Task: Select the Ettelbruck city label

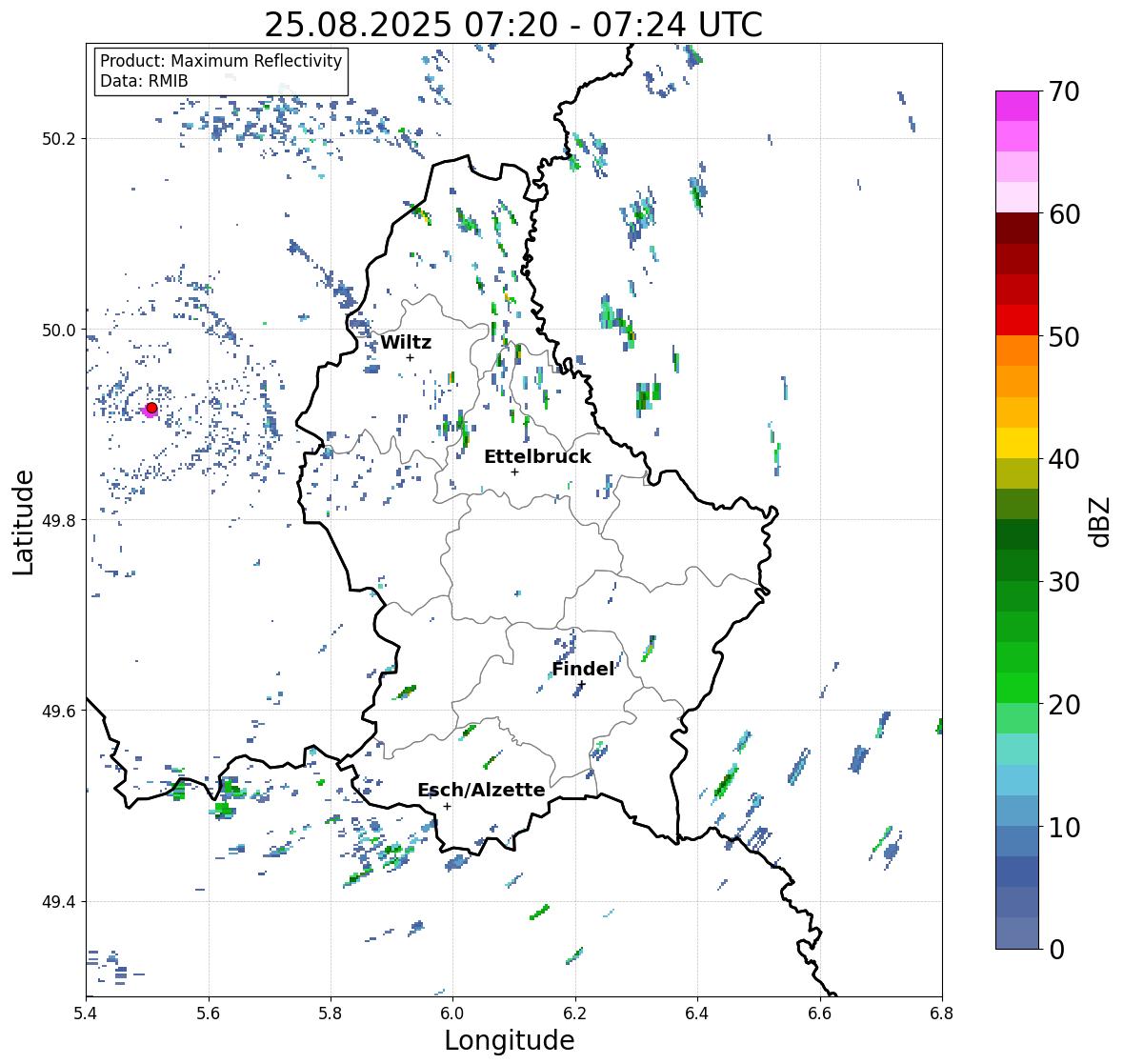Action: point(537,457)
